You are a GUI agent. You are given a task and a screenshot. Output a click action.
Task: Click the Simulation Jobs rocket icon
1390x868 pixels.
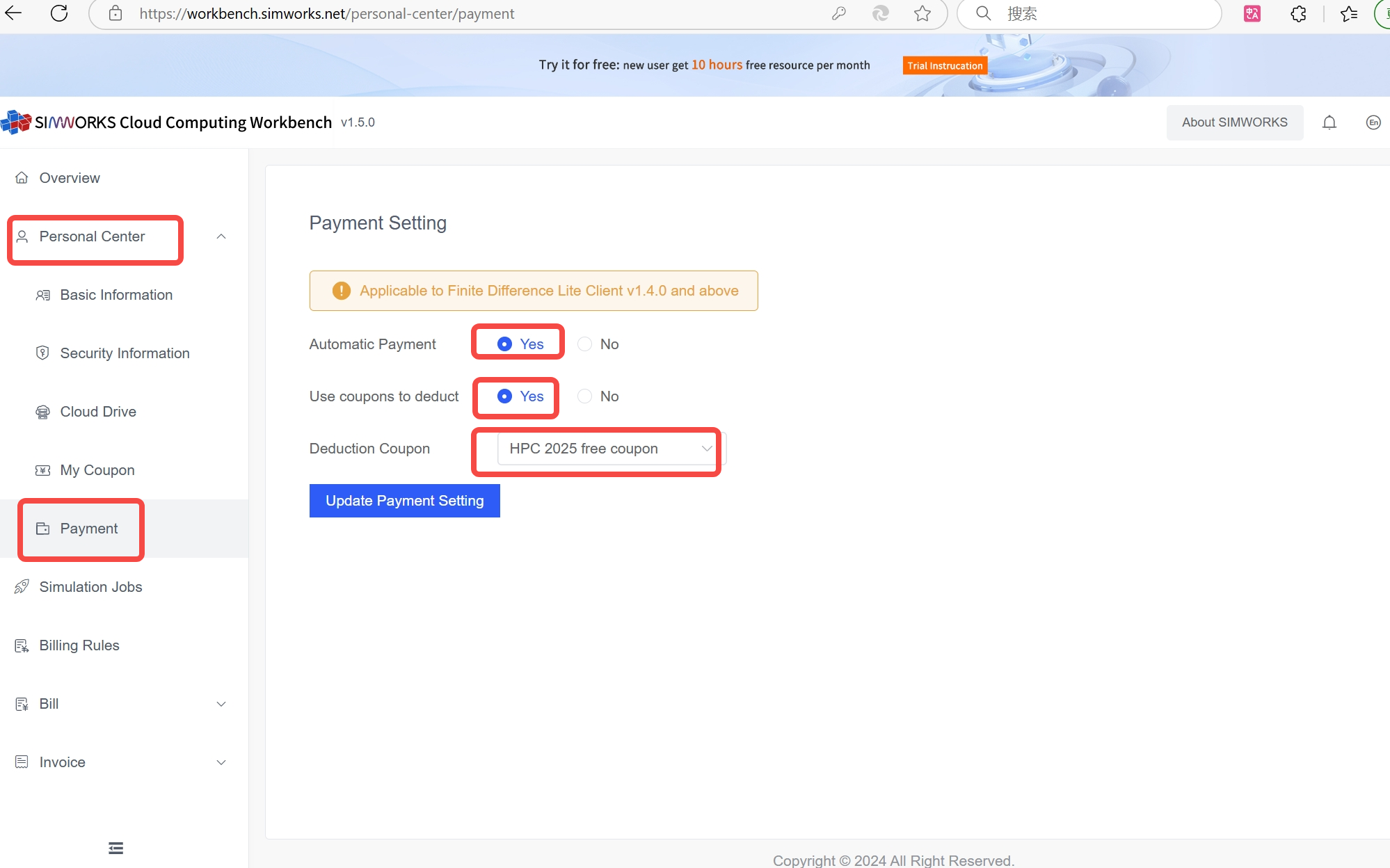pyautogui.click(x=22, y=586)
